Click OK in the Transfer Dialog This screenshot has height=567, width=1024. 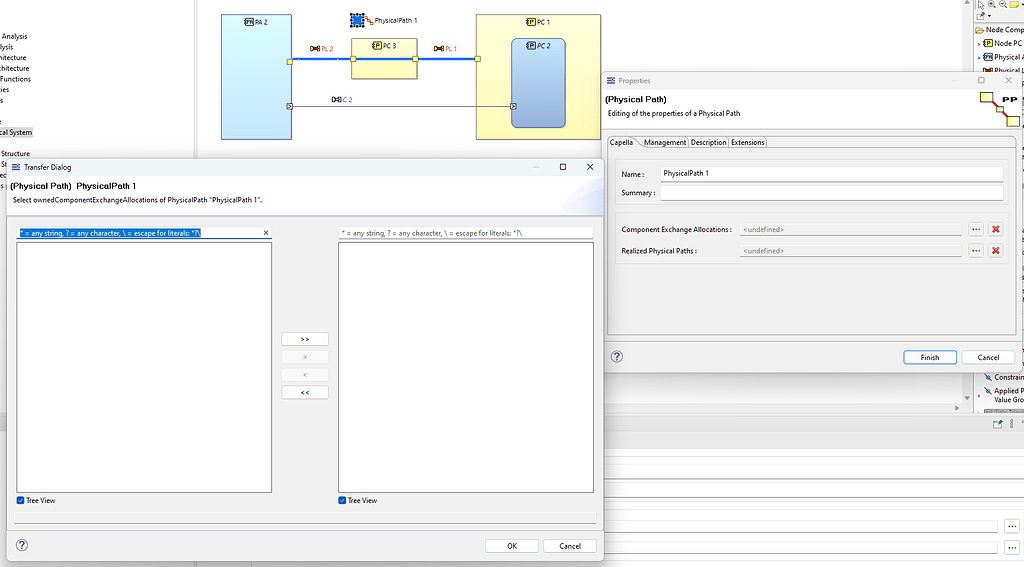512,546
